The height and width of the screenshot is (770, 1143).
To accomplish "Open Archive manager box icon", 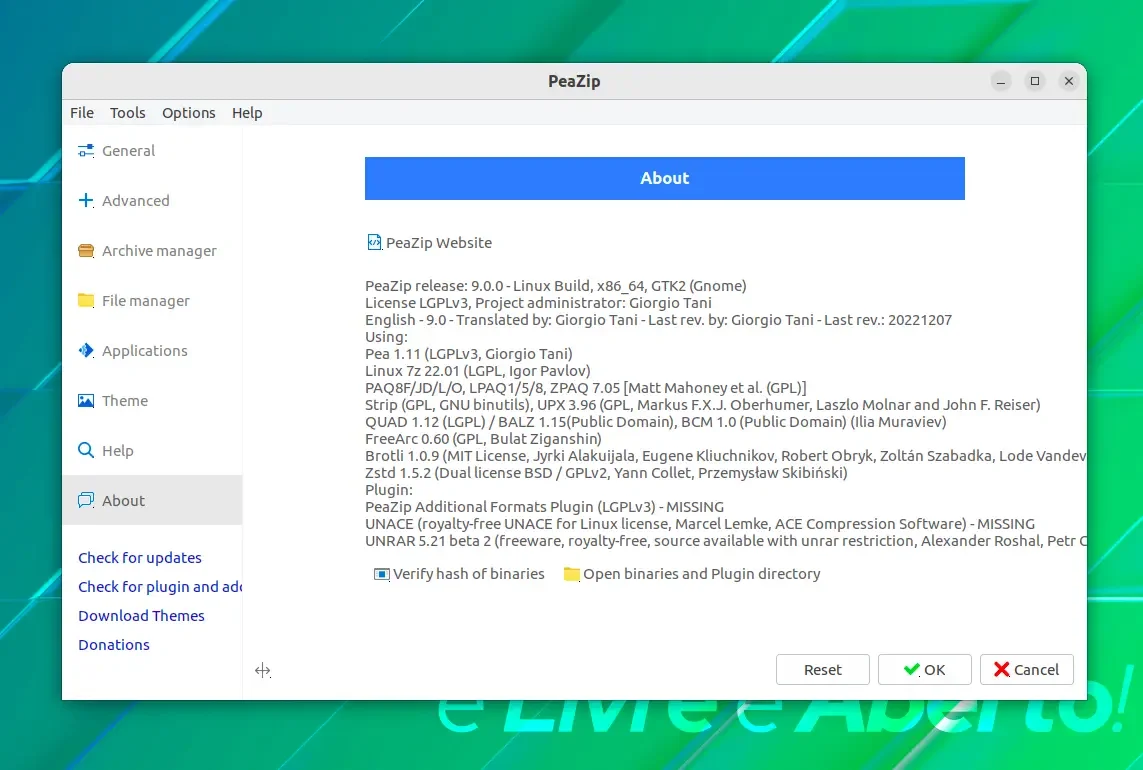I will pyautogui.click(x=86, y=251).
